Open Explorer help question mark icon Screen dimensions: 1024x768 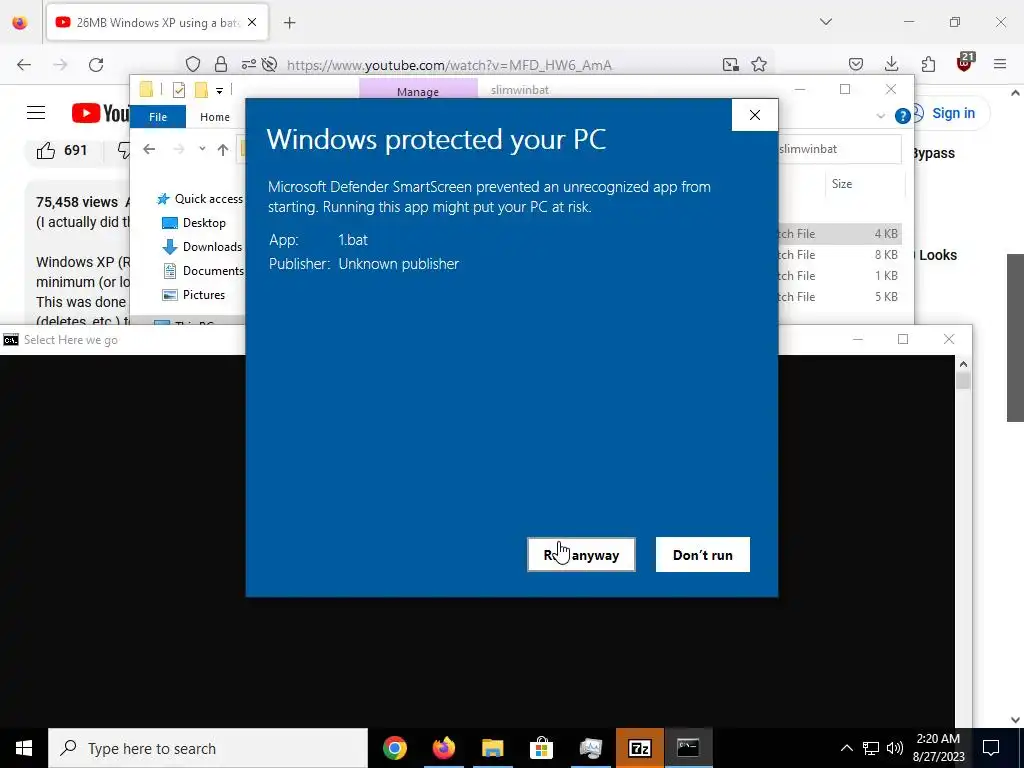tap(903, 116)
